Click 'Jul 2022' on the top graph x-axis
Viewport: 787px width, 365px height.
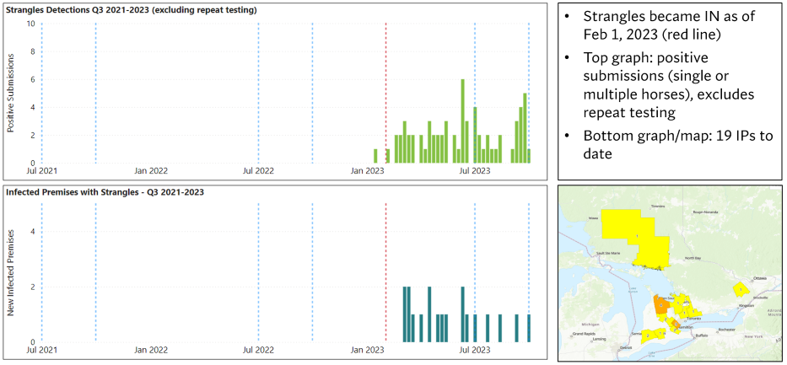click(x=258, y=170)
